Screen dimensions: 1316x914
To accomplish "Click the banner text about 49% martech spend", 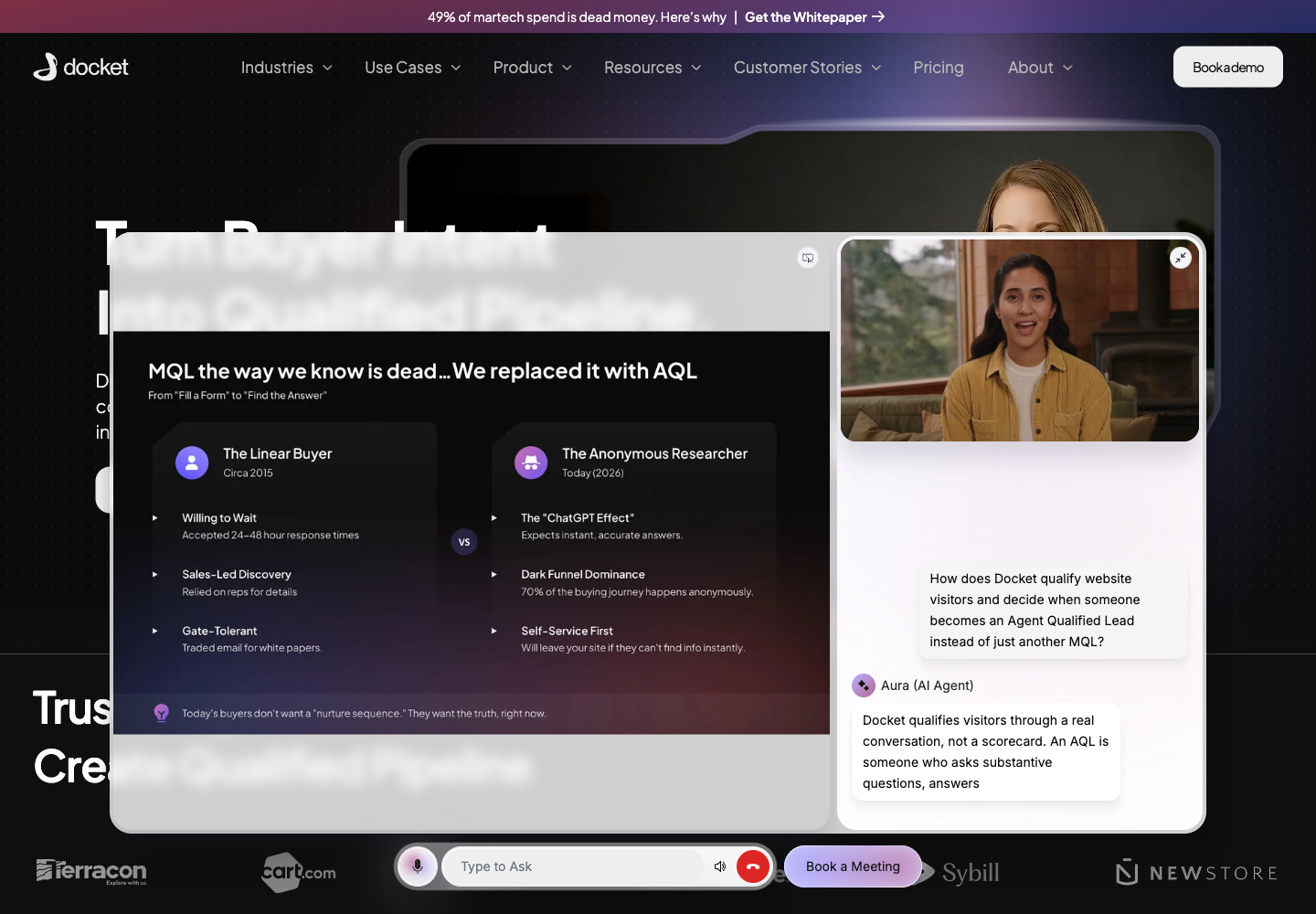I will click(x=577, y=16).
